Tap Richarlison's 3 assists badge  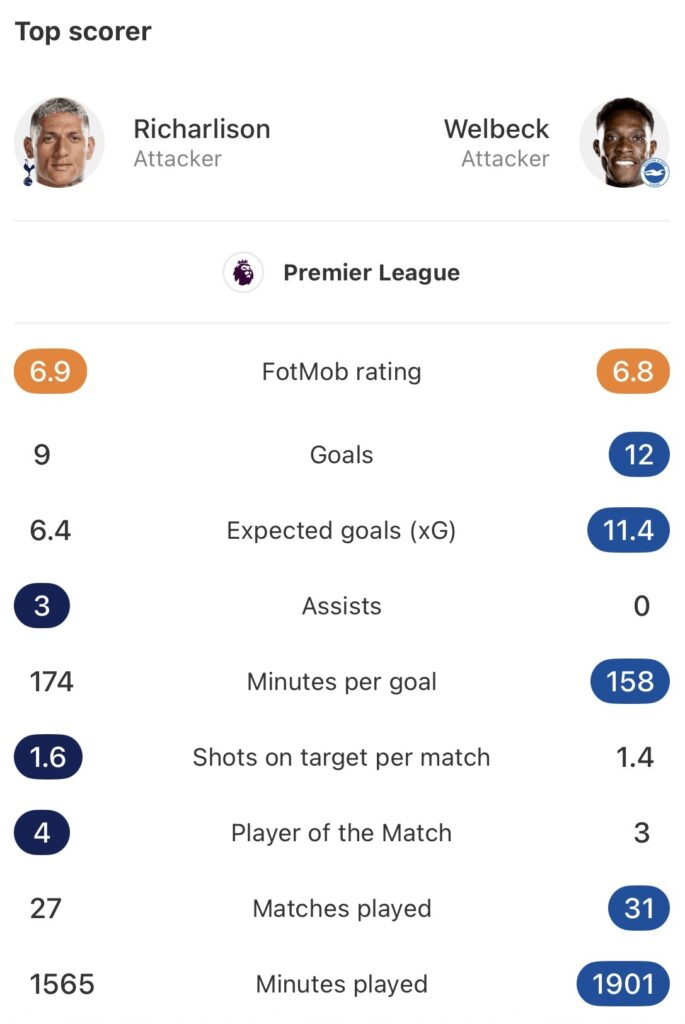point(42,606)
